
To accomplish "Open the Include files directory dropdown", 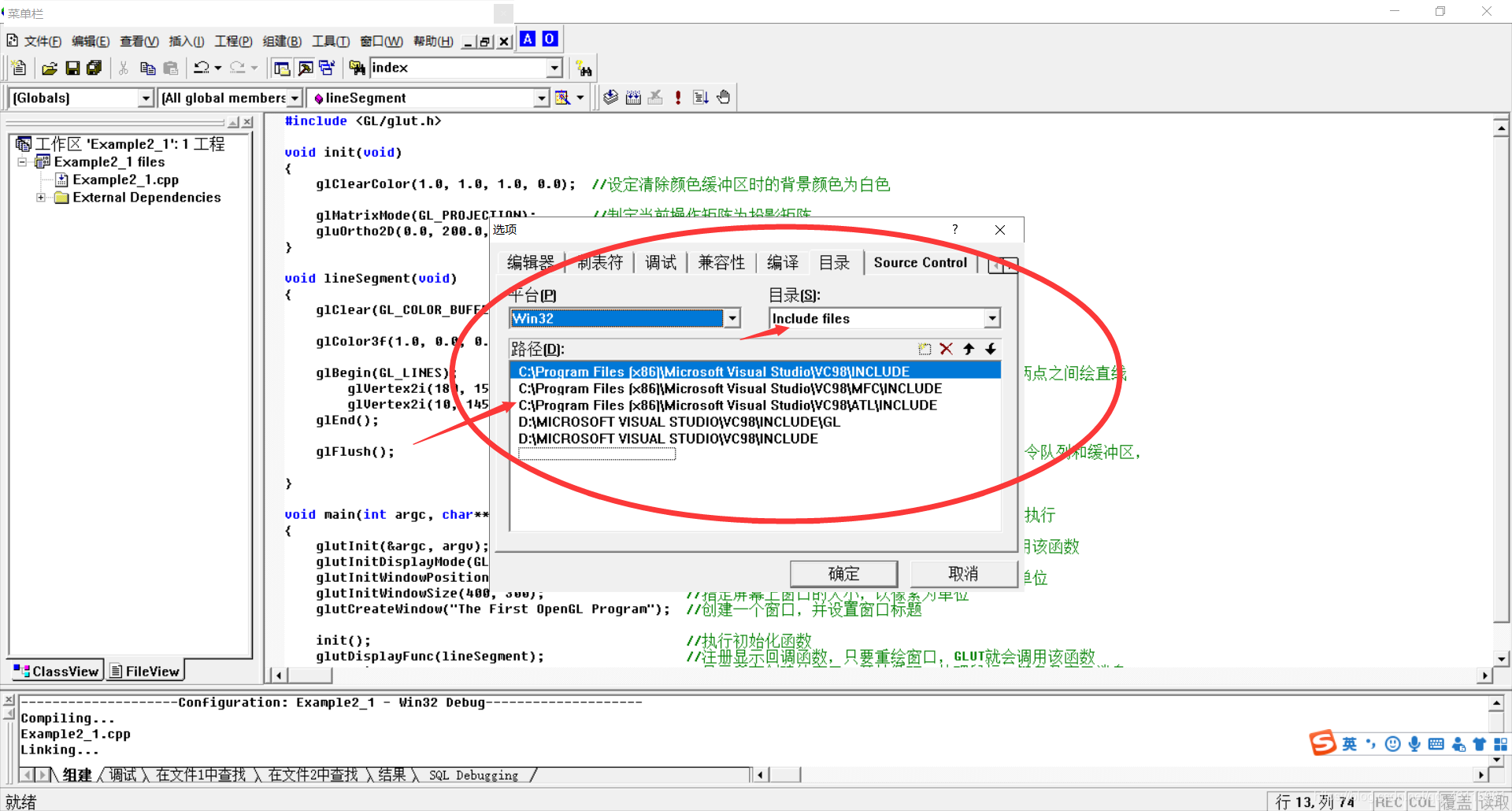I will (x=992, y=318).
